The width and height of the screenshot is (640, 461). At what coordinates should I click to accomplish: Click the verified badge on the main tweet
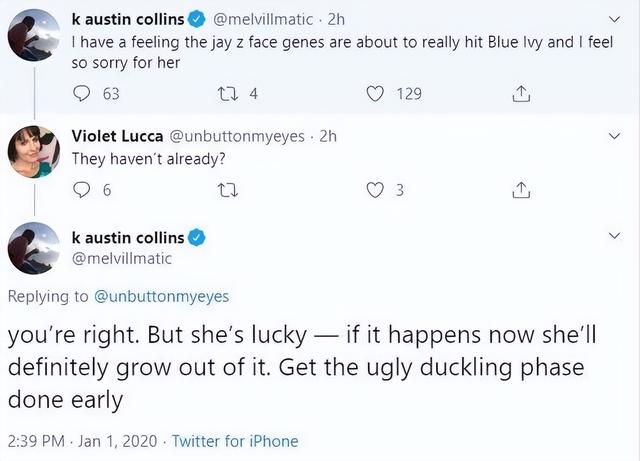[x=197, y=238]
